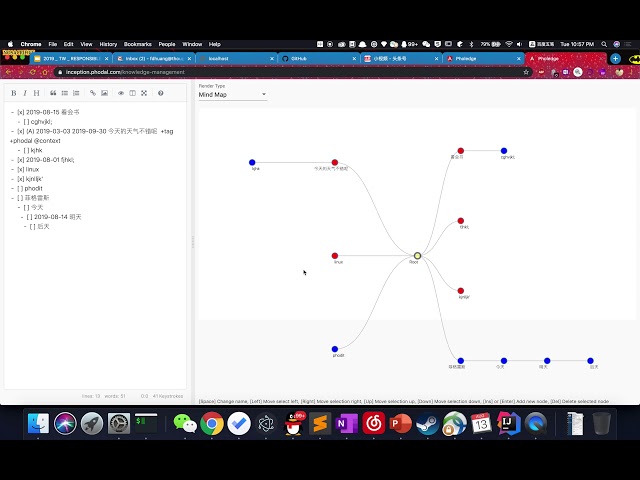Open Finder from the Dock
Viewport: 640px width, 480px height.
pos(38,423)
